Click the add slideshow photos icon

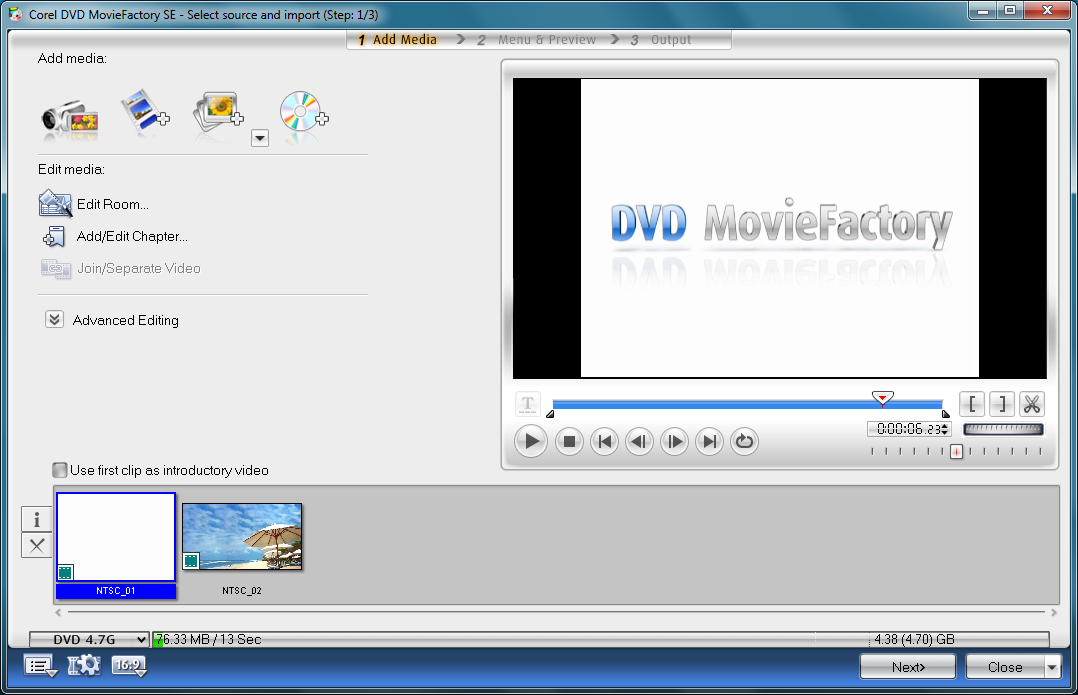[218, 112]
